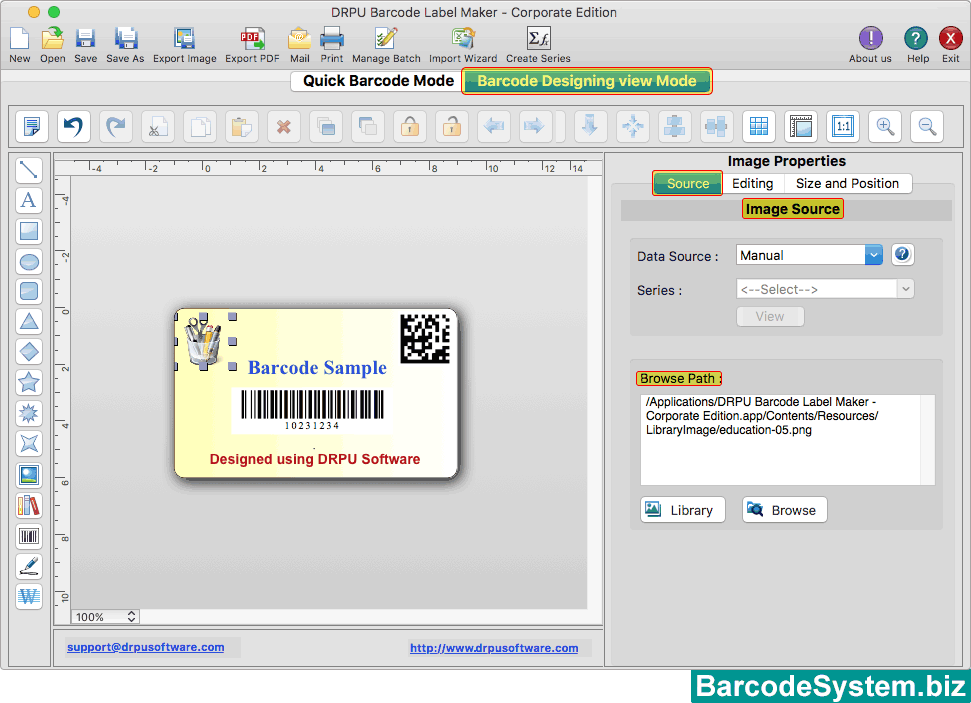This screenshot has height=703, width=971.
Task: Delete the selected object with red X
Action: pyautogui.click(x=284, y=127)
